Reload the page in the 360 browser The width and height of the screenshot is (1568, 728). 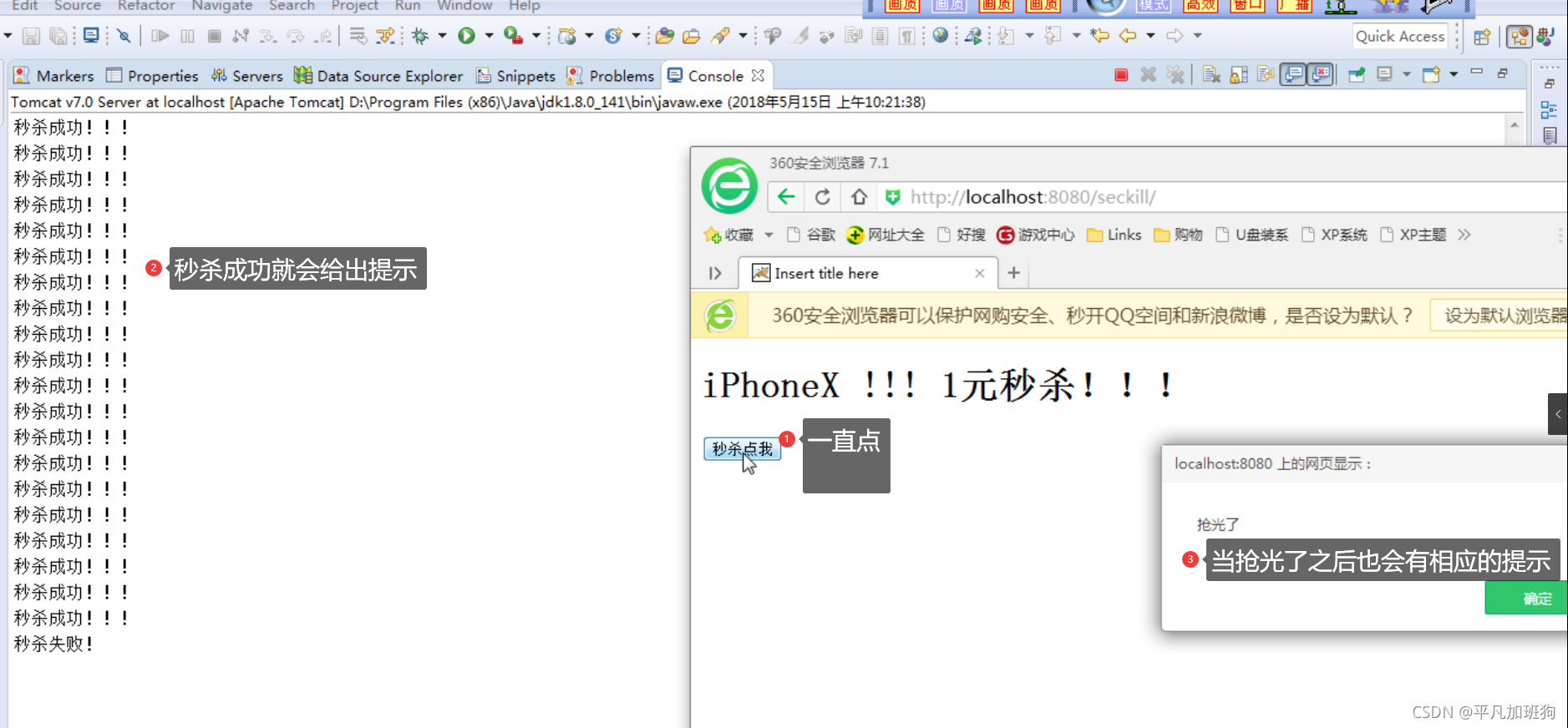coord(823,197)
